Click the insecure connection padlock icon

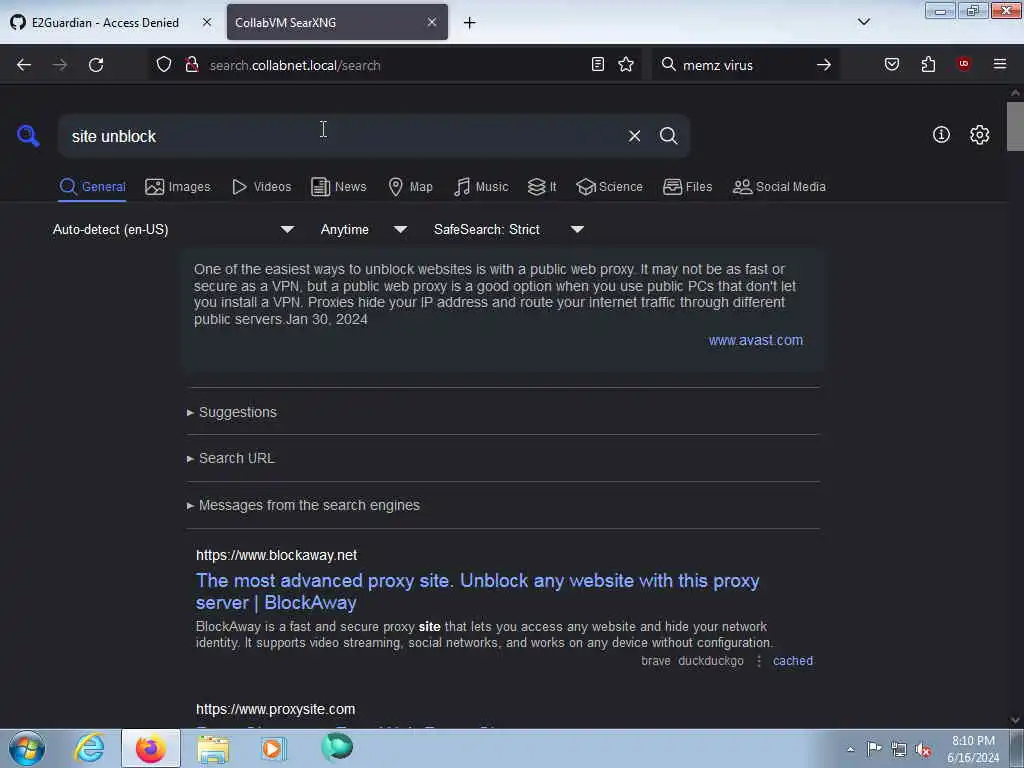(x=191, y=65)
